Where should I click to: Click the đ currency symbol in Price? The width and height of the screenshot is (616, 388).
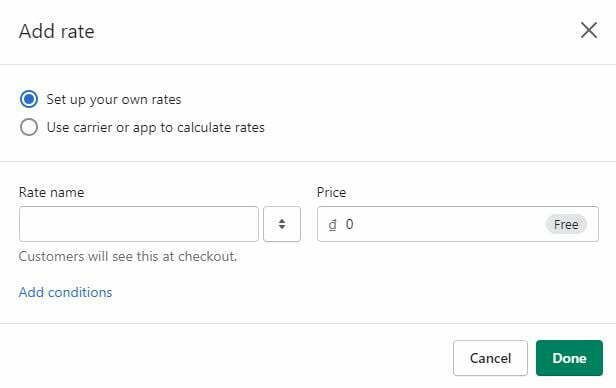coord(332,224)
